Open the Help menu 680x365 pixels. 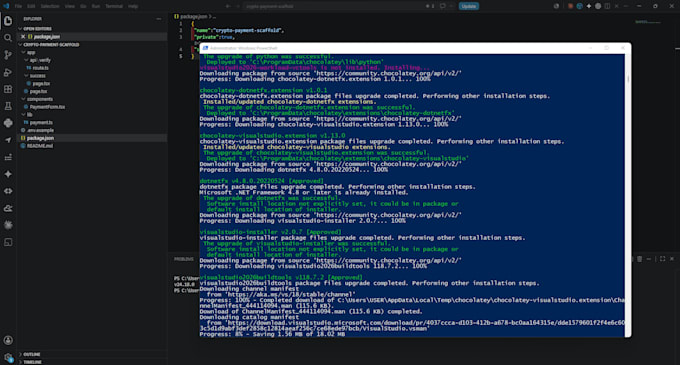[x=133, y=6]
